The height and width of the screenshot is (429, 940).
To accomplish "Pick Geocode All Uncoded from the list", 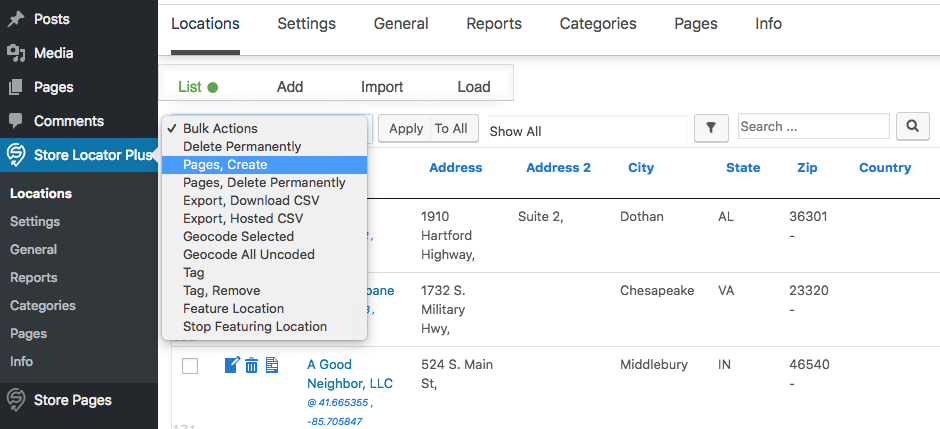I will [248, 255].
